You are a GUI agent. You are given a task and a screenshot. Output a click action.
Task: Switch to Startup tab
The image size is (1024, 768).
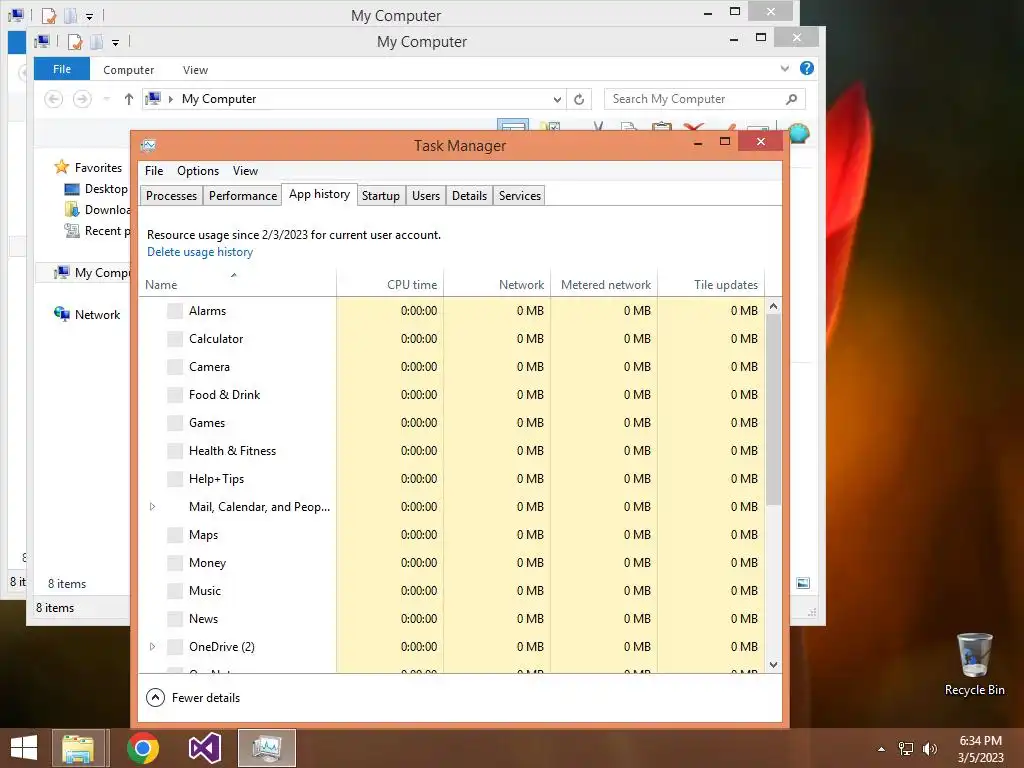tap(381, 196)
